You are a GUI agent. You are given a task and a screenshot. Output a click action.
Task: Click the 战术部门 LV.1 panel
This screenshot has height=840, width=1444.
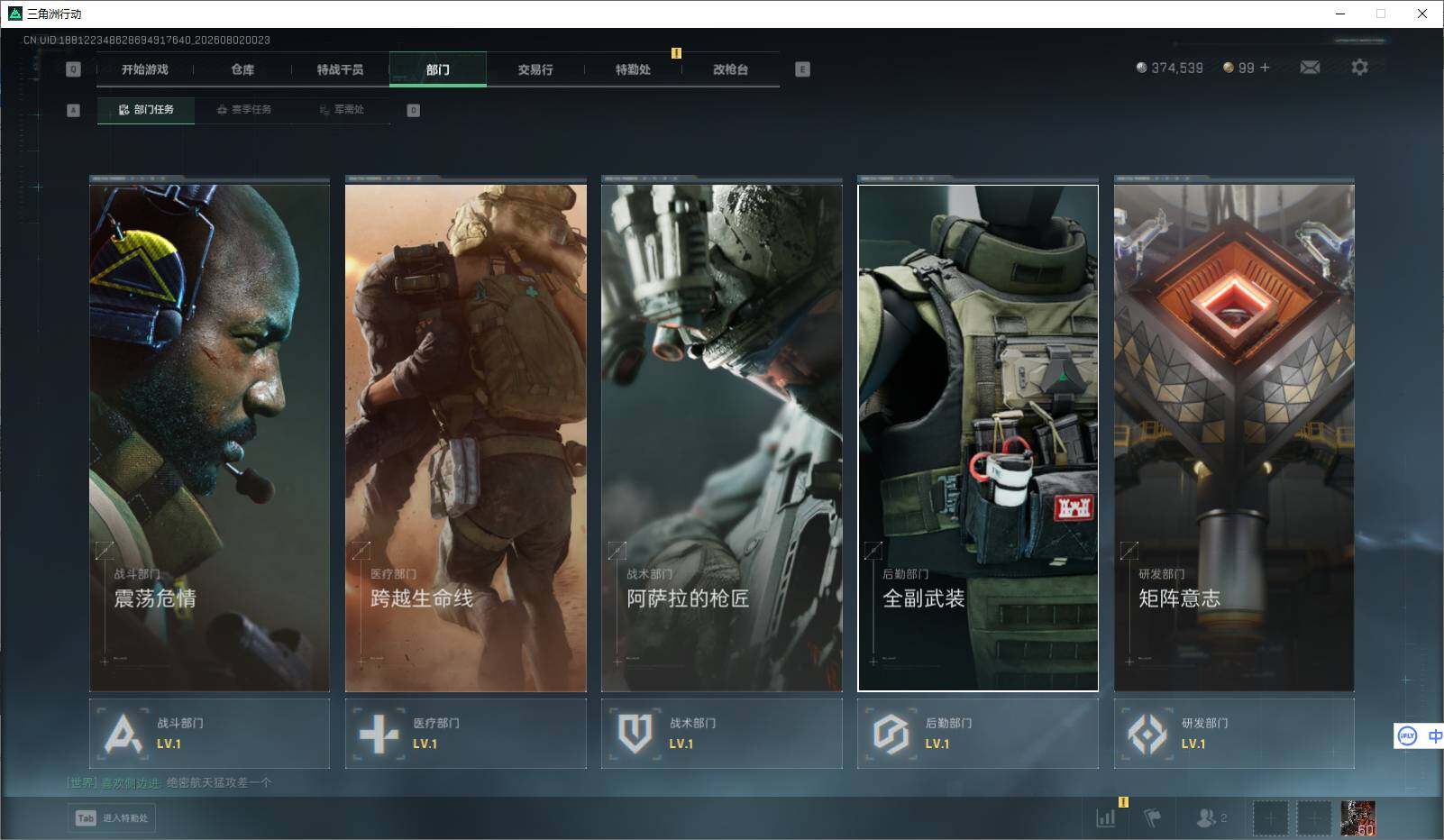(x=722, y=734)
